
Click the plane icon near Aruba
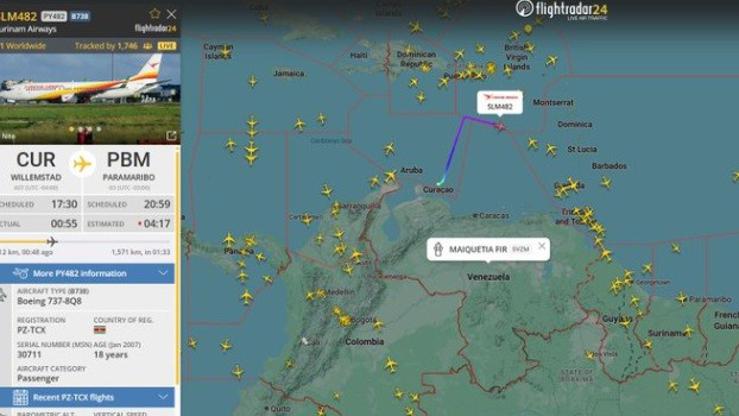tap(390, 176)
